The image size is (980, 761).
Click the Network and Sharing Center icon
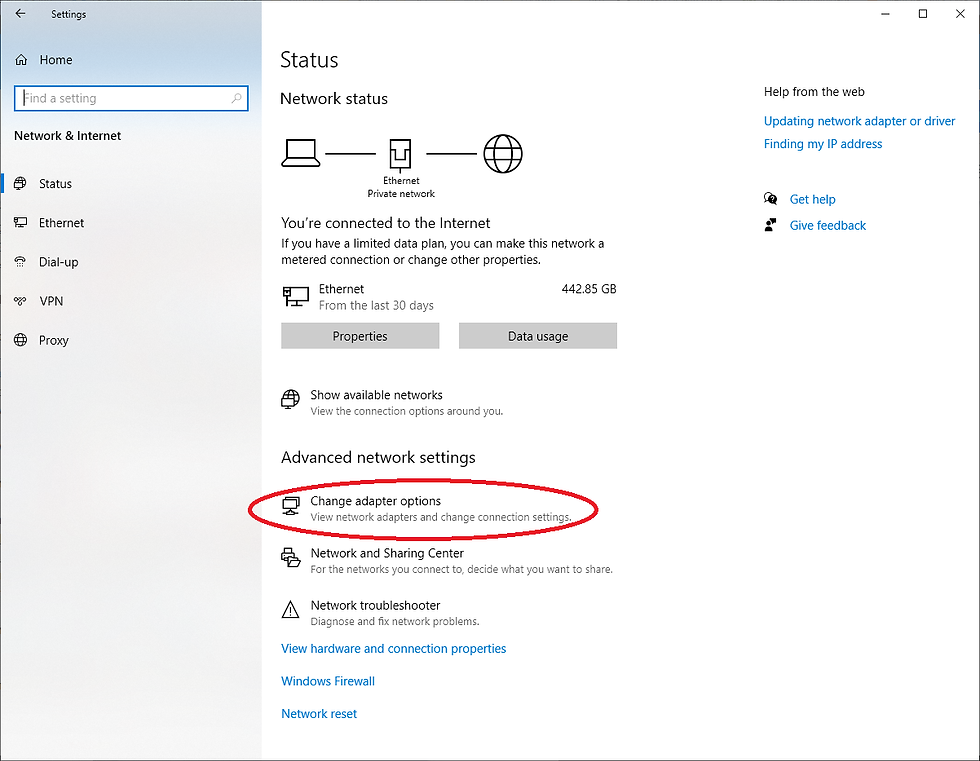pyautogui.click(x=290, y=557)
